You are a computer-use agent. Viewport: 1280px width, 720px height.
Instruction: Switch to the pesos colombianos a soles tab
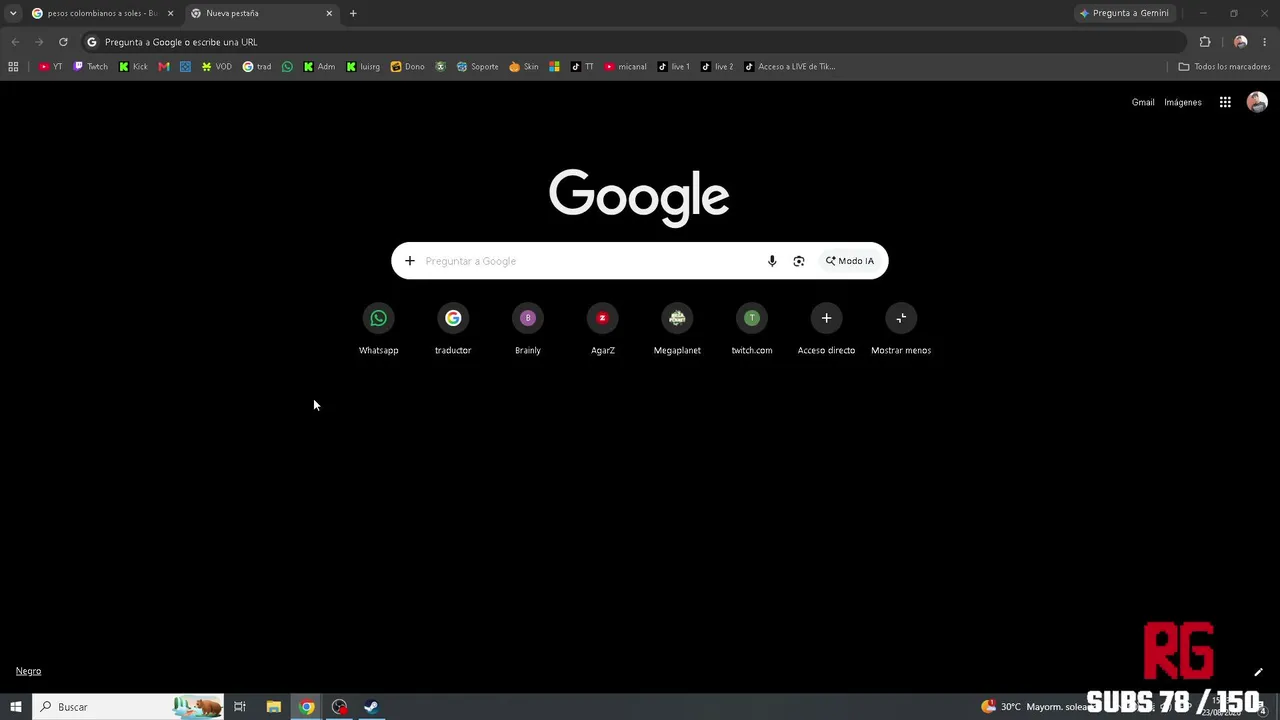(101, 13)
